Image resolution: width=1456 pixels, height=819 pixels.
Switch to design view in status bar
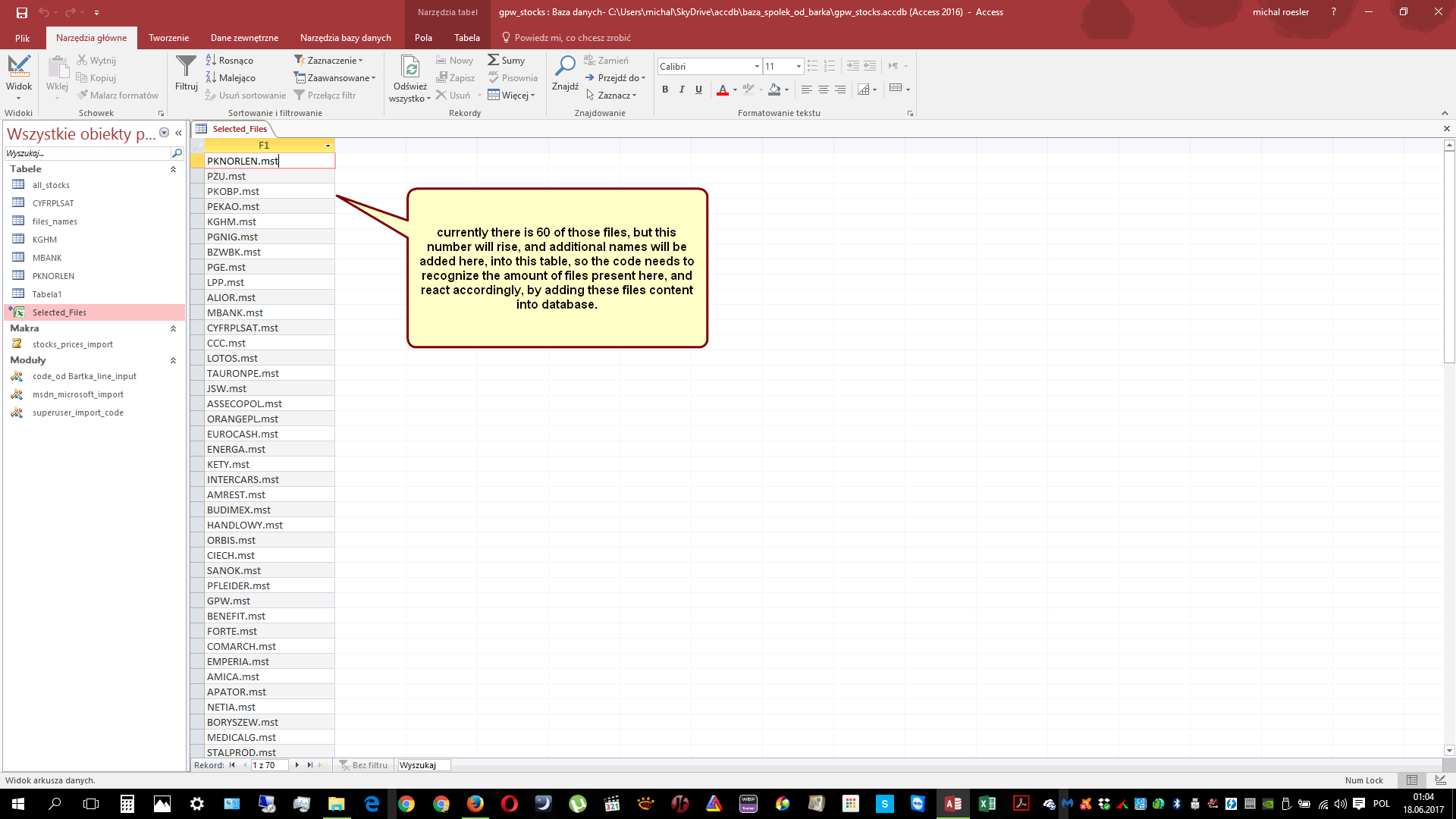pyautogui.click(x=1440, y=780)
